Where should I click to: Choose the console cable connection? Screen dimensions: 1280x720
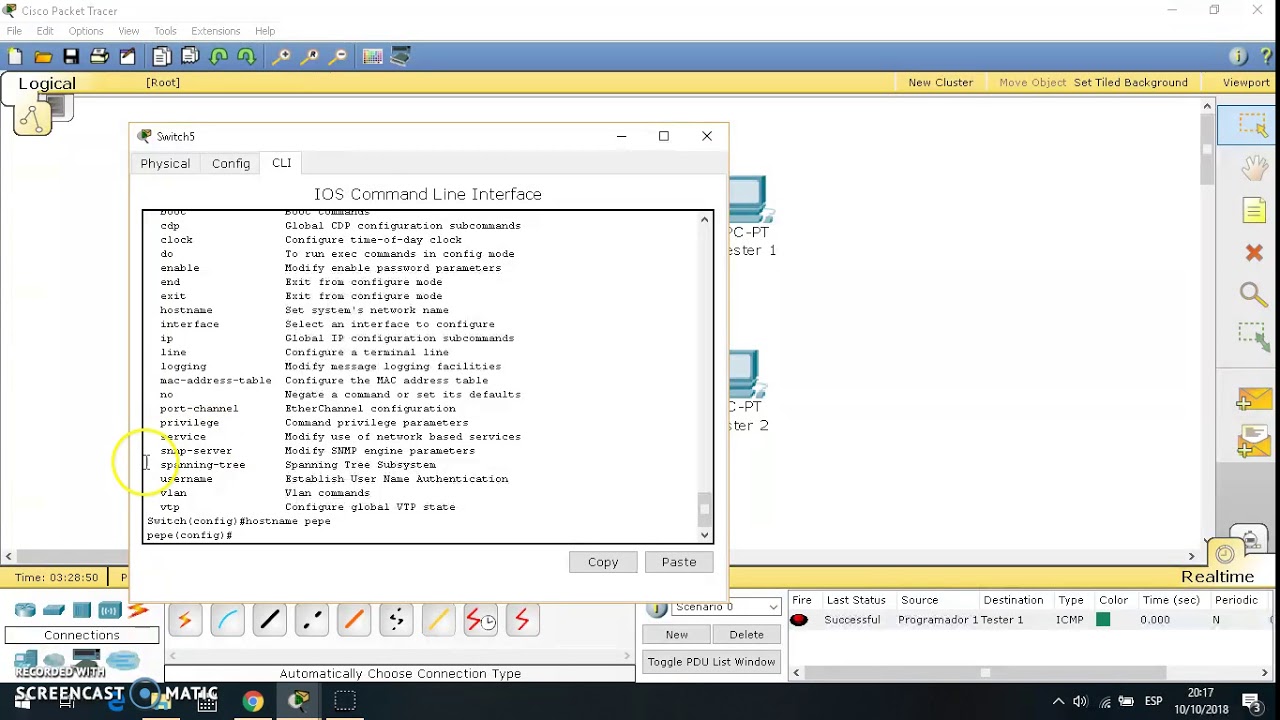pyautogui.click(x=227, y=621)
